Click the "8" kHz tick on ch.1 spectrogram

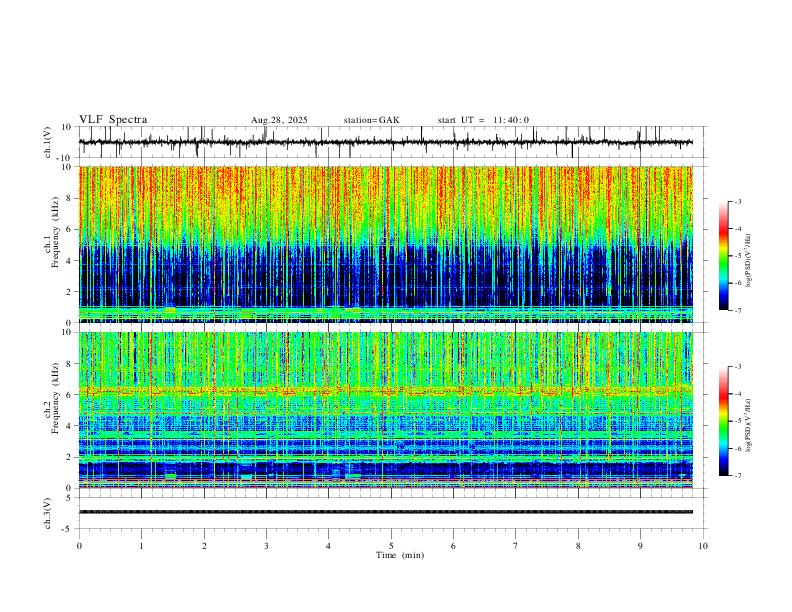coord(70,198)
